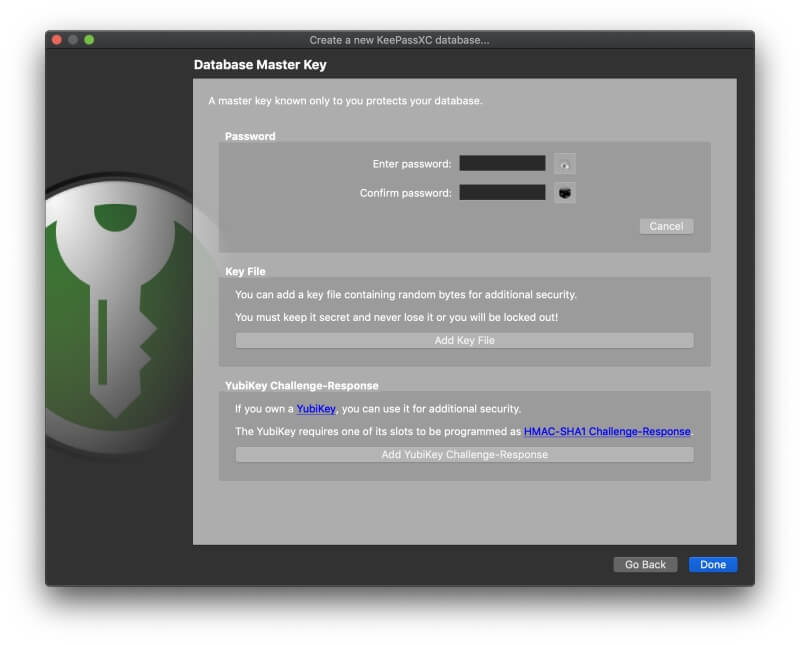Click 'You can add a key file' text
This screenshot has height=646, width=800.
406,294
